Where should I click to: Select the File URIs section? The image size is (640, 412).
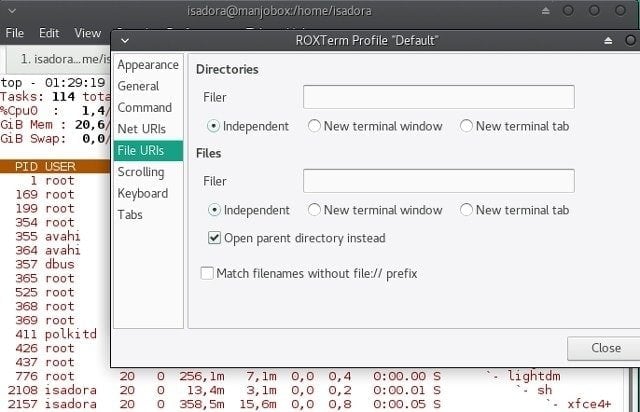[148, 151]
